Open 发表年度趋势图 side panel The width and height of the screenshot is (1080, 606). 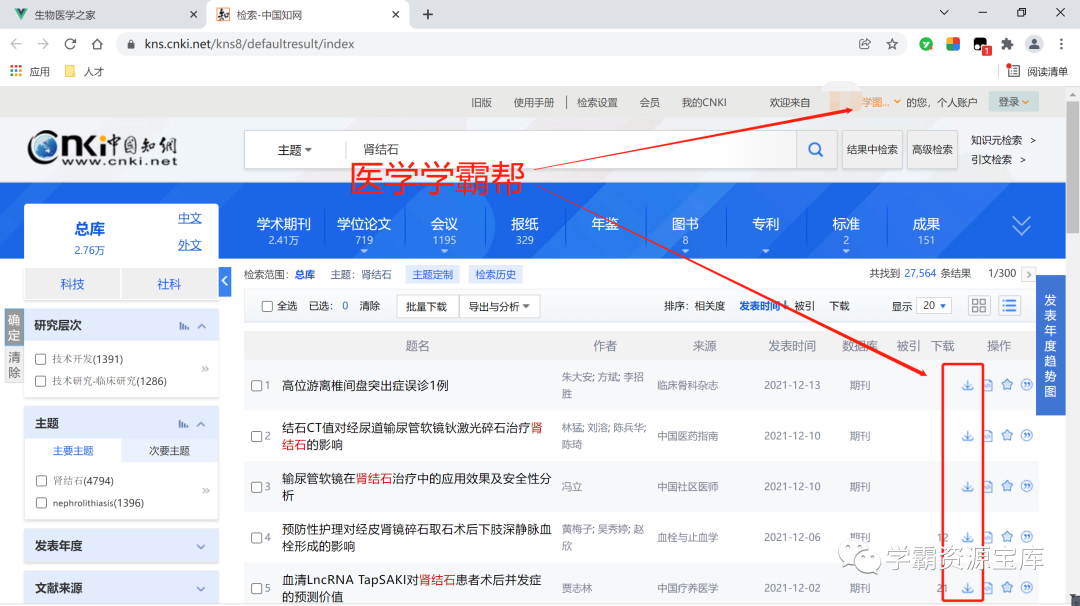coord(1050,345)
